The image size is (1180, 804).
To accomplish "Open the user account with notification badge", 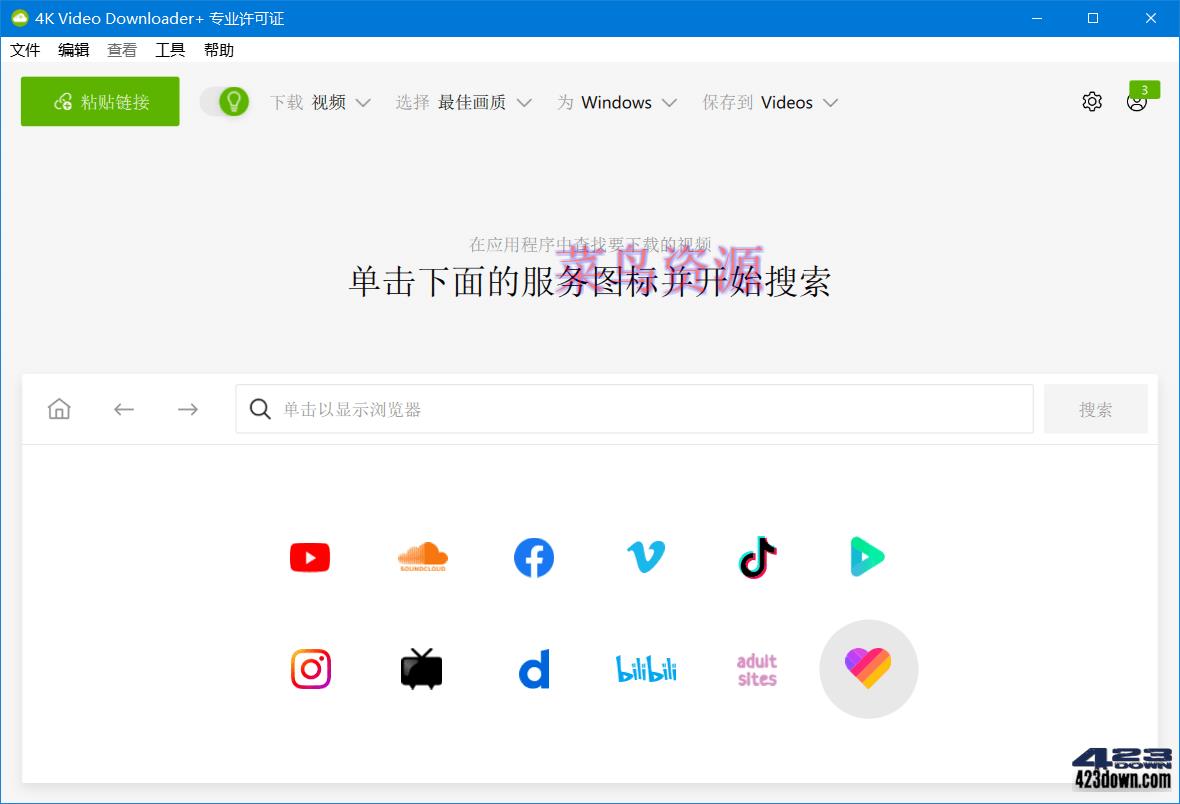I will [1136, 101].
